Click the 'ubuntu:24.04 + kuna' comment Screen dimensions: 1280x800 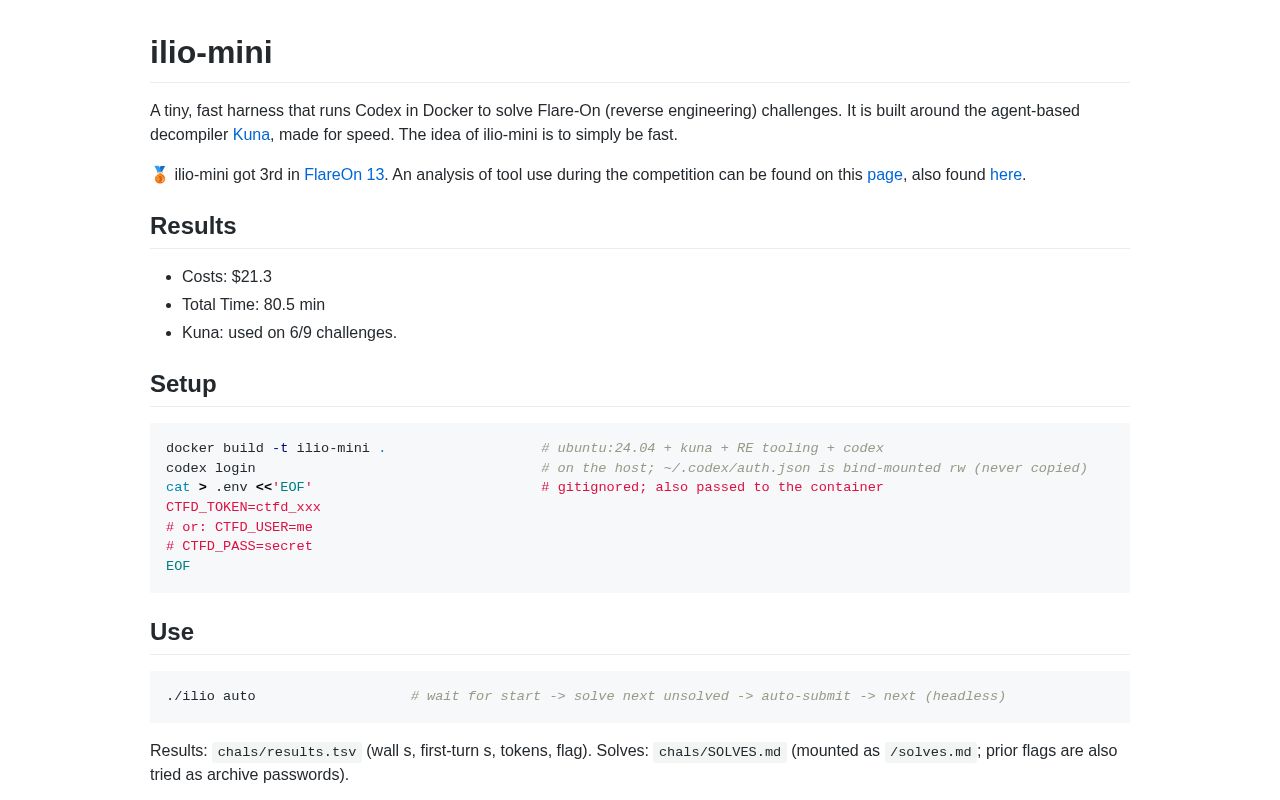point(712,449)
